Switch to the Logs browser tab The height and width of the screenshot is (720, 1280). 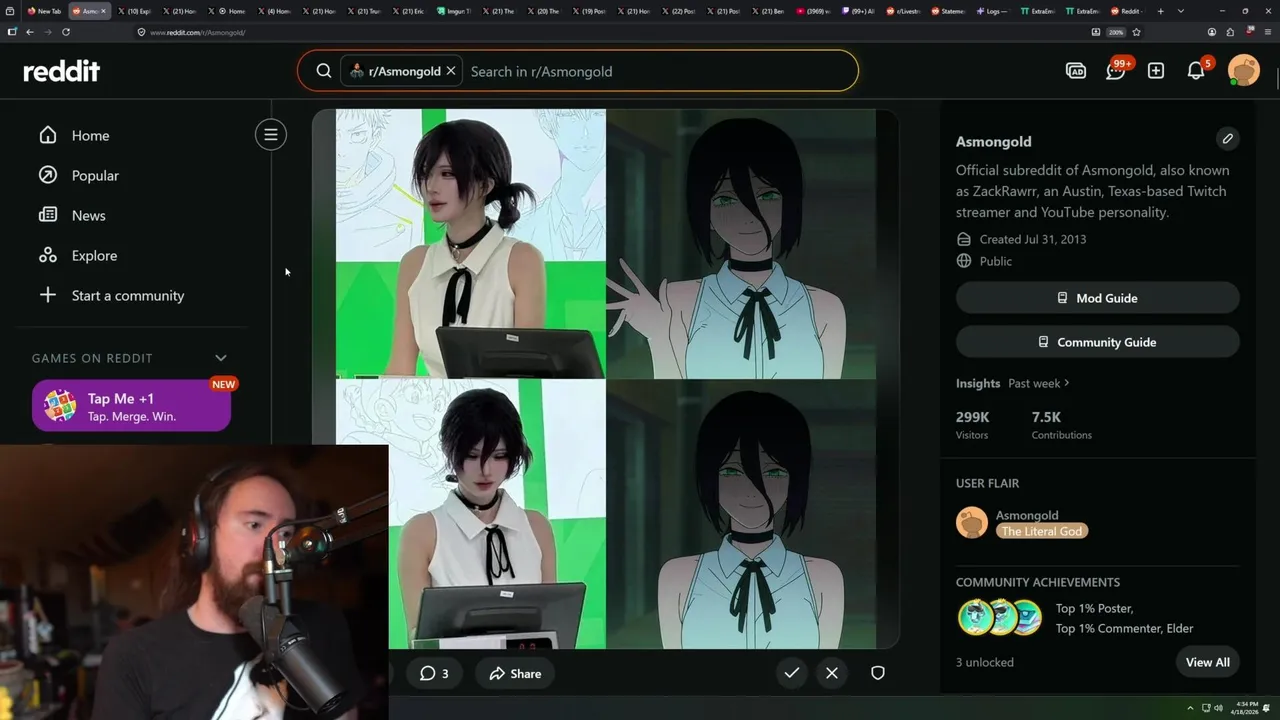tap(993, 11)
